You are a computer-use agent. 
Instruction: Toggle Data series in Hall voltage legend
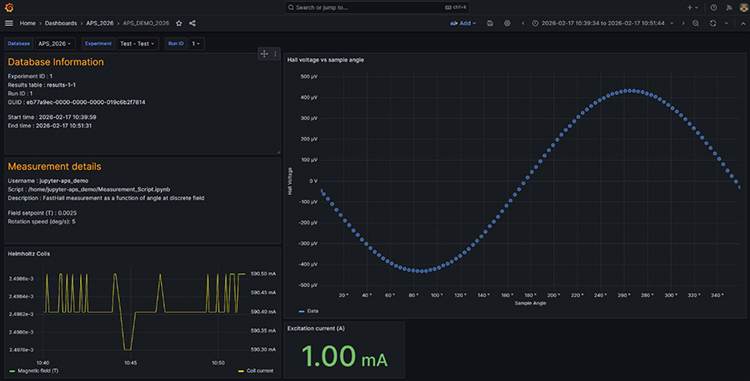point(313,311)
